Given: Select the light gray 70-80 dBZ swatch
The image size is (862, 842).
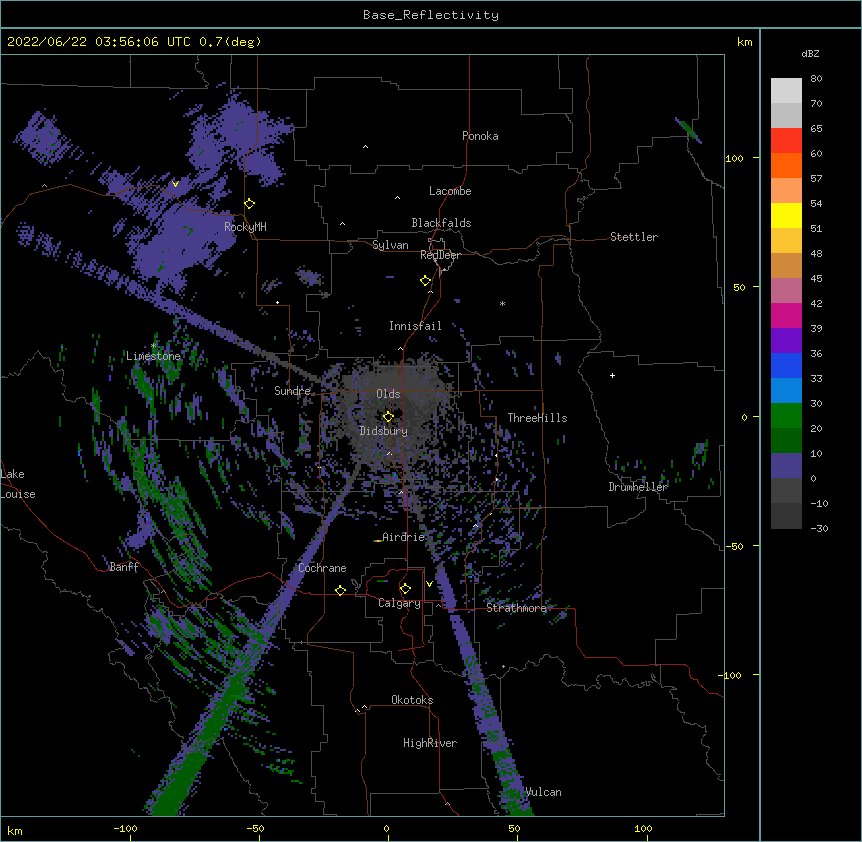Looking at the screenshot, I should [x=786, y=91].
